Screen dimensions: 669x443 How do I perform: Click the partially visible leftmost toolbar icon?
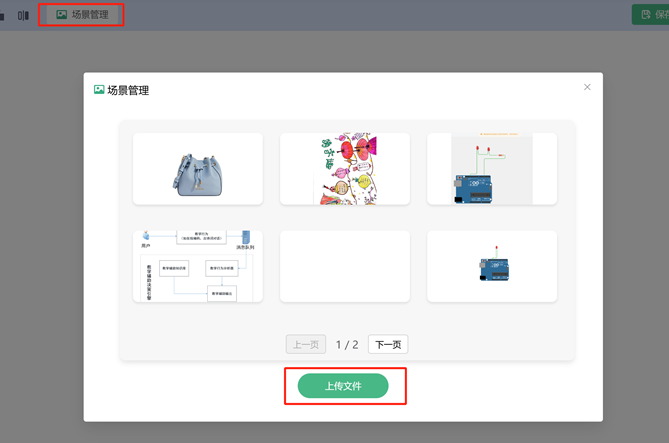tap(2, 15)
